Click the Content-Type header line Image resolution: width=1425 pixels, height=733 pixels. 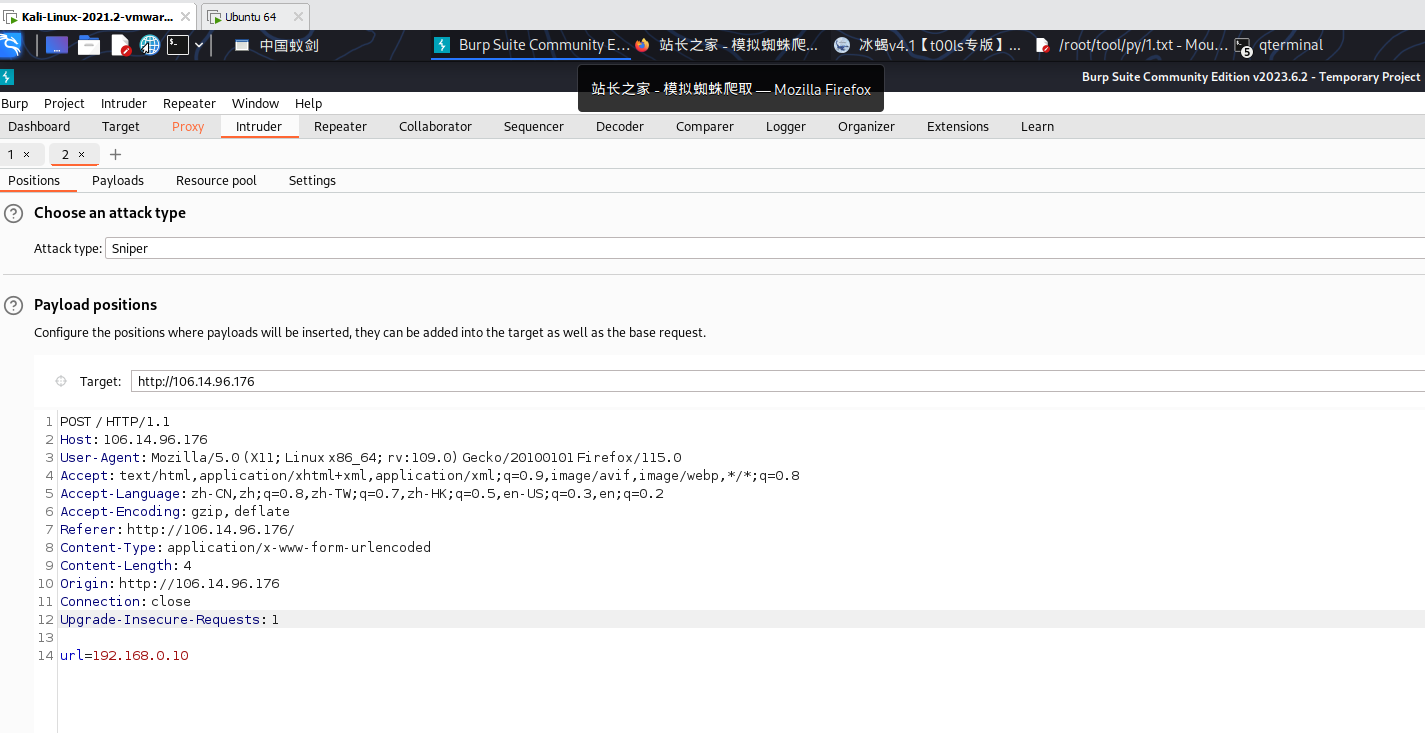pyautogui.click(x=245, y=548)
